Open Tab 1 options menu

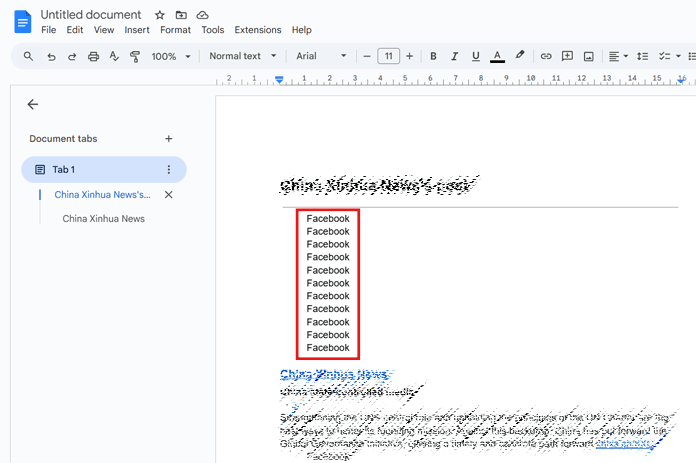click(169, 170)
